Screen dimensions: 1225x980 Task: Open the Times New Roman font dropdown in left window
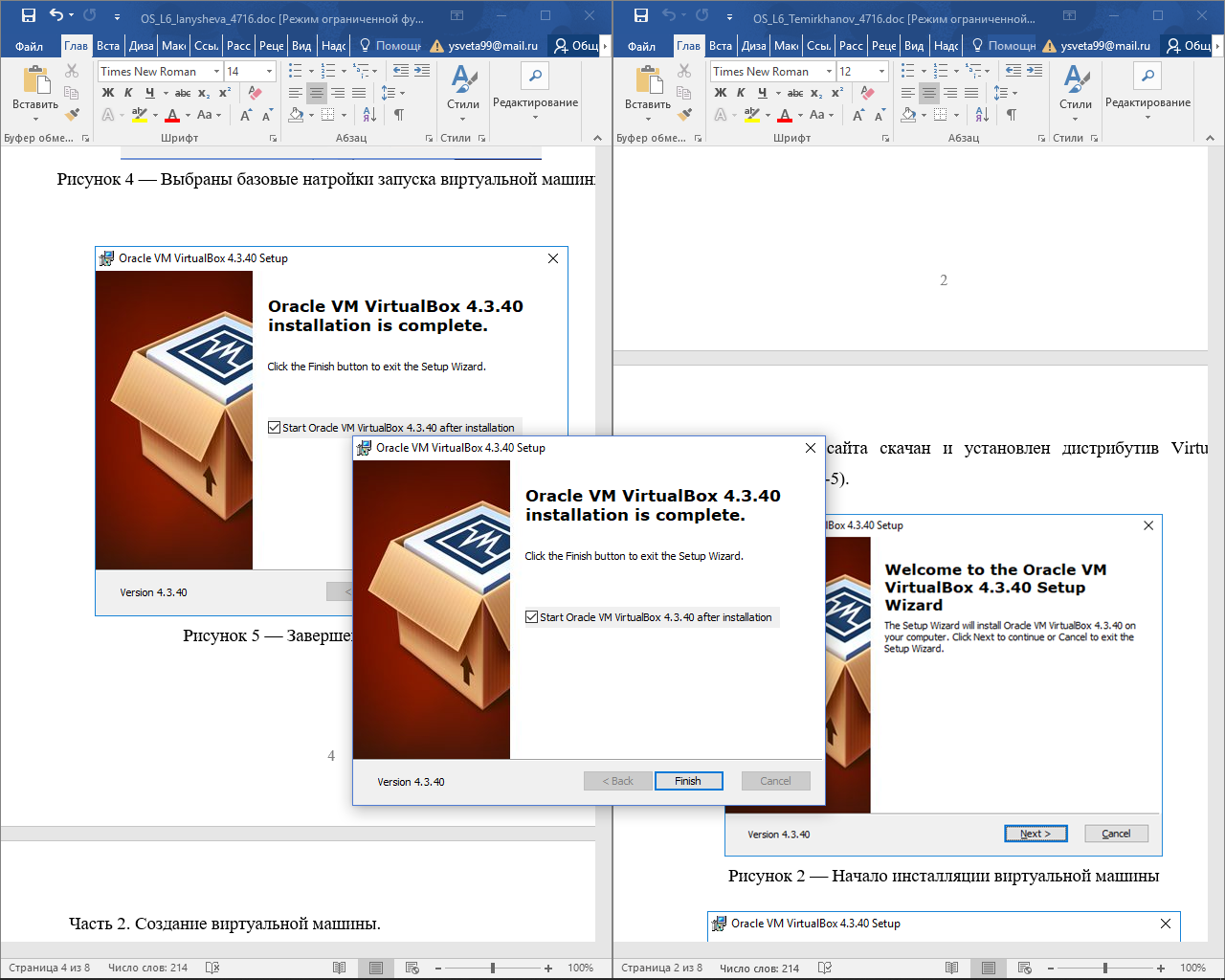point(216,71)
